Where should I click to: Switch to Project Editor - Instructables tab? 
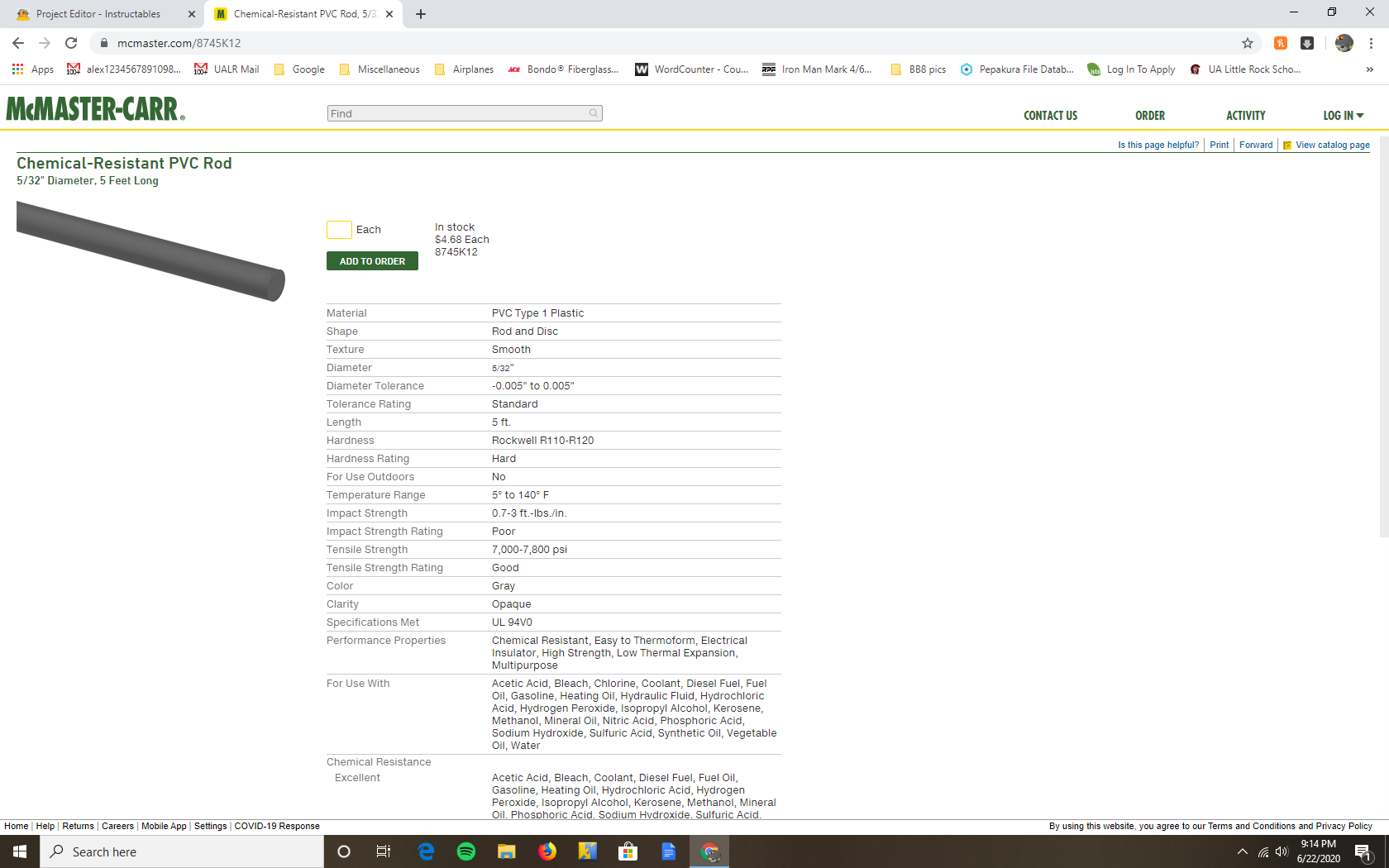98,14
